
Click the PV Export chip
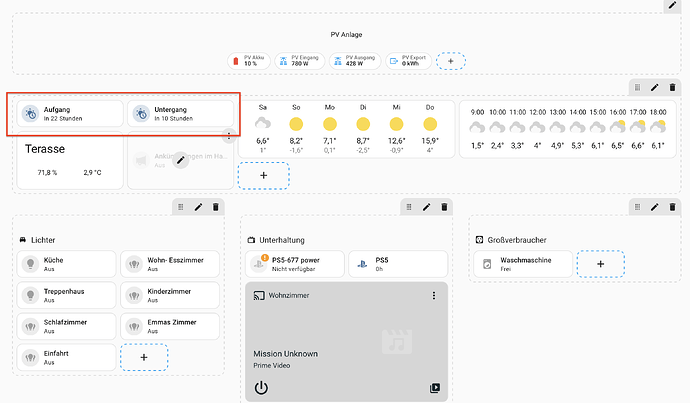pos(408,61)
